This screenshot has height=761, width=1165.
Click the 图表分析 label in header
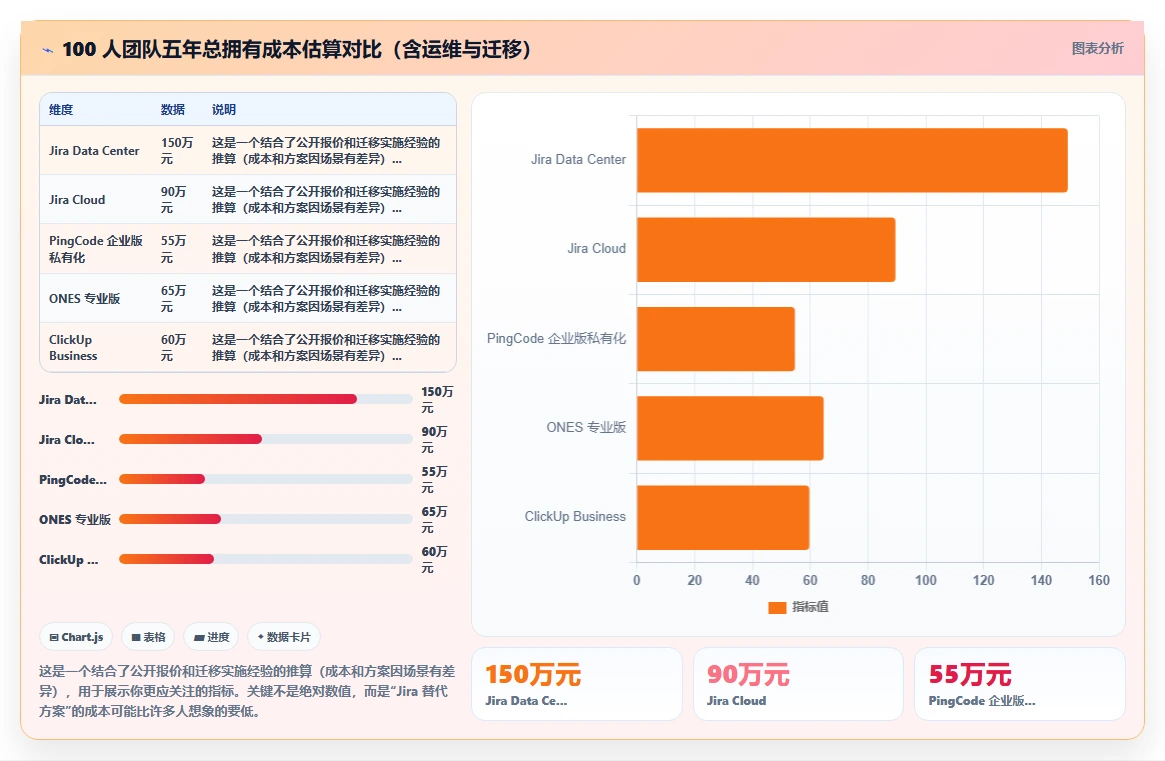click(1097, 48)
